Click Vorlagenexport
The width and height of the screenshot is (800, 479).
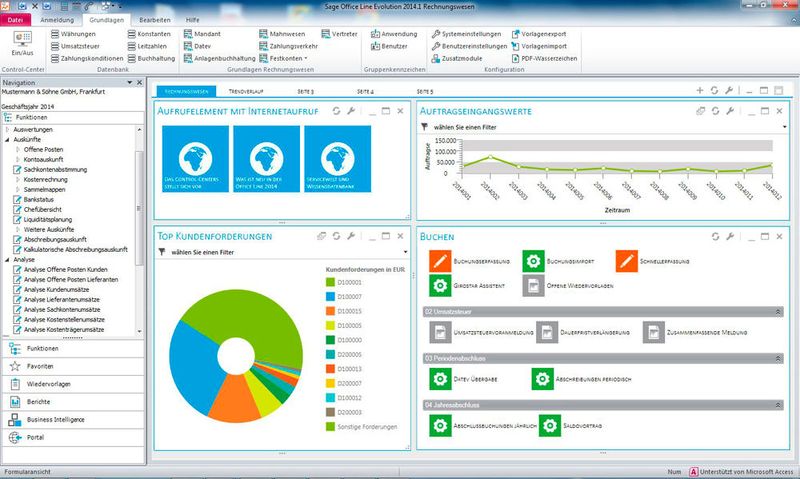pyautogui.click(x=538, y=34)
